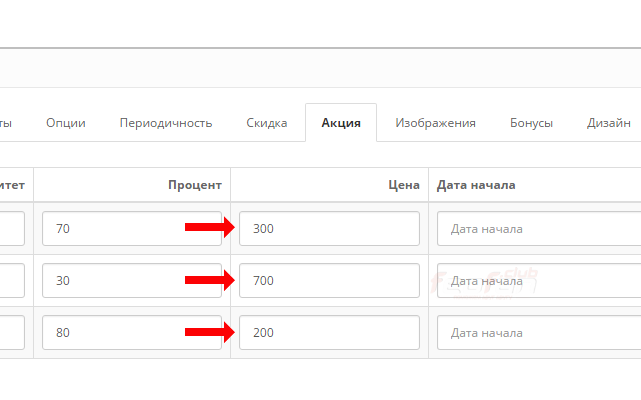Image resolution: width=641 pixels, height=400 pixels.
Task: Click Дата начала input in the last row
Action: tap(539, 333)
